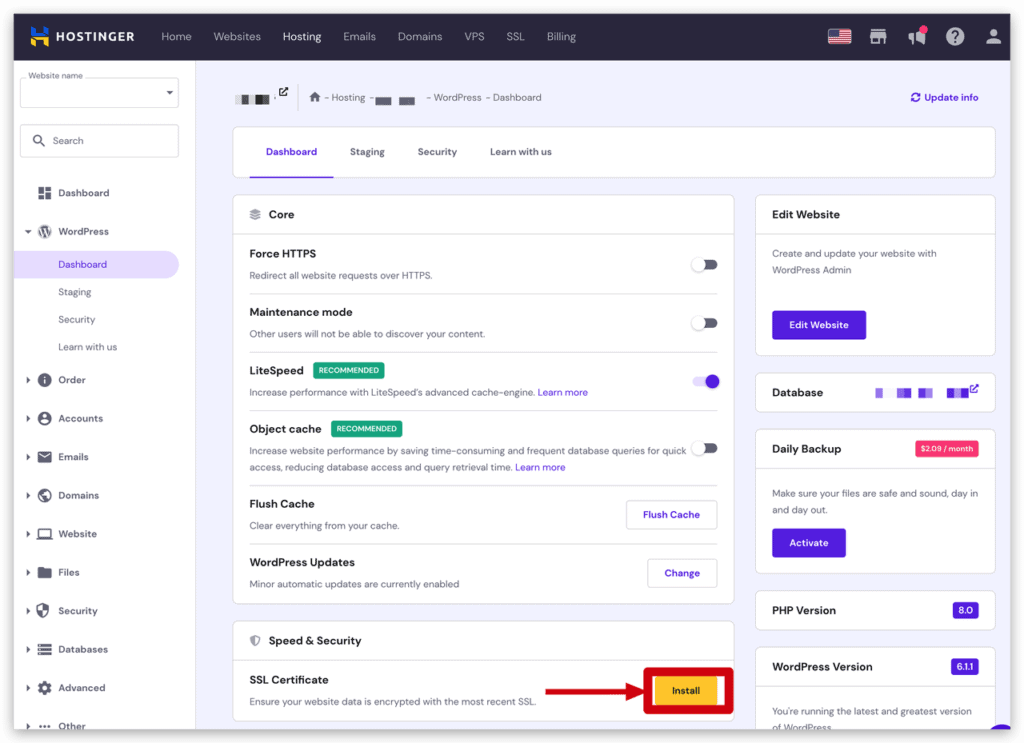Collapse the WordPress sidebar section arrow

pyautogui.click(x=28, y=232)
